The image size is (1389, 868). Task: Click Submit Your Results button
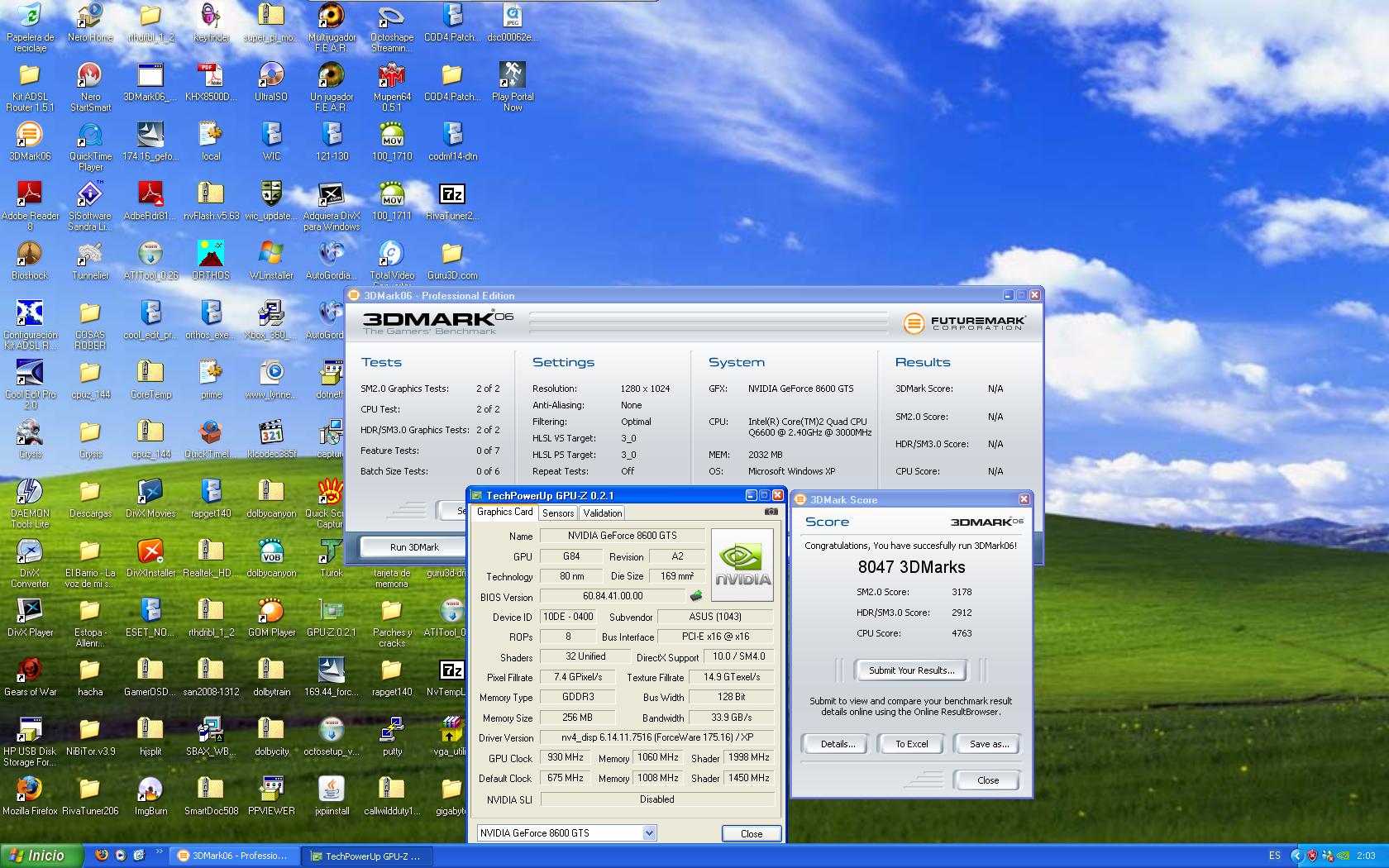point(911,670)
